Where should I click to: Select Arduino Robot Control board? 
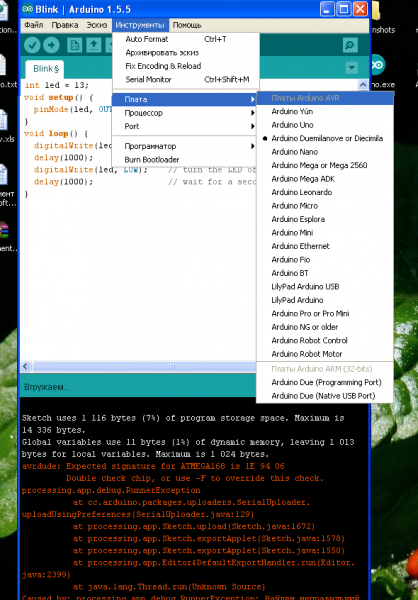click(325, 340)
